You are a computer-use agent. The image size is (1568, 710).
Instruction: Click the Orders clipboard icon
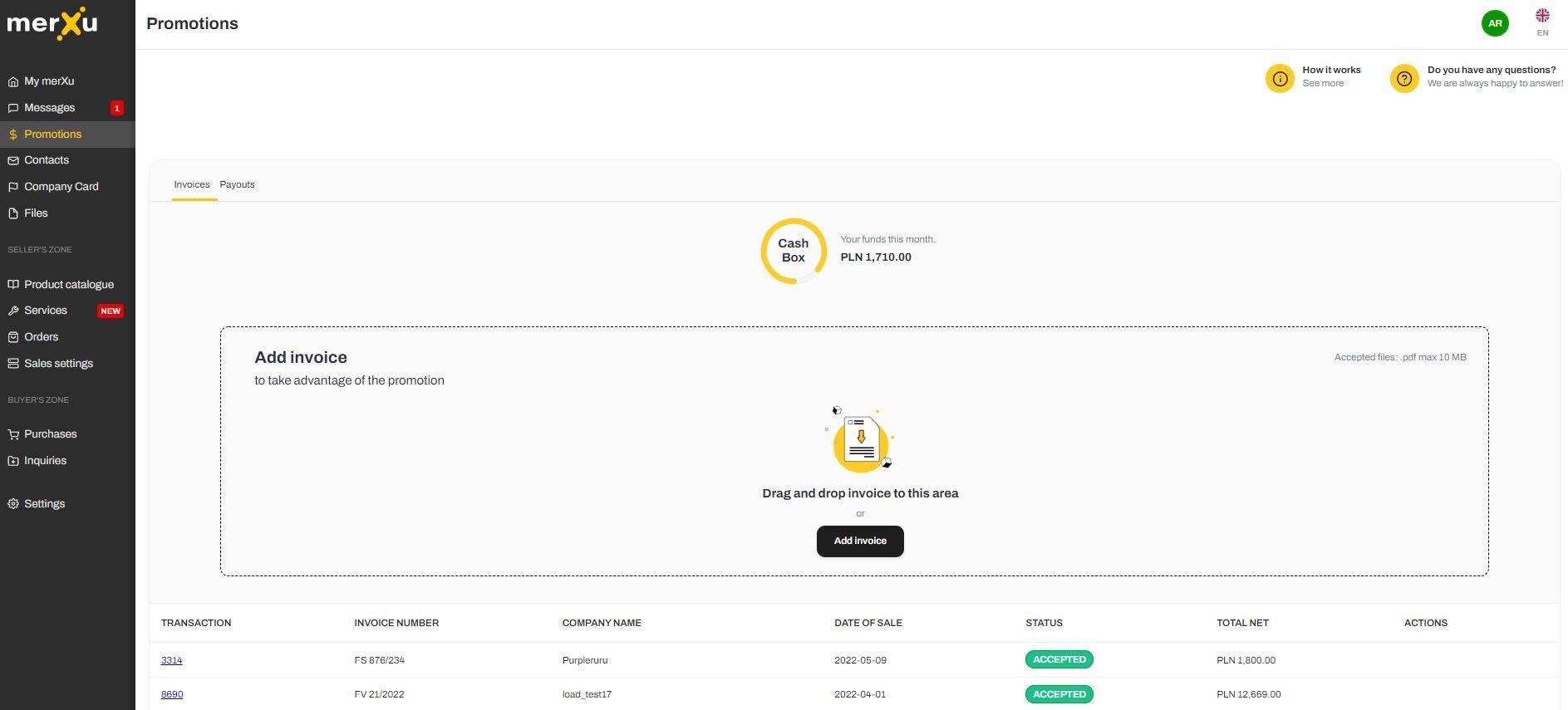[x=13, y=337]
